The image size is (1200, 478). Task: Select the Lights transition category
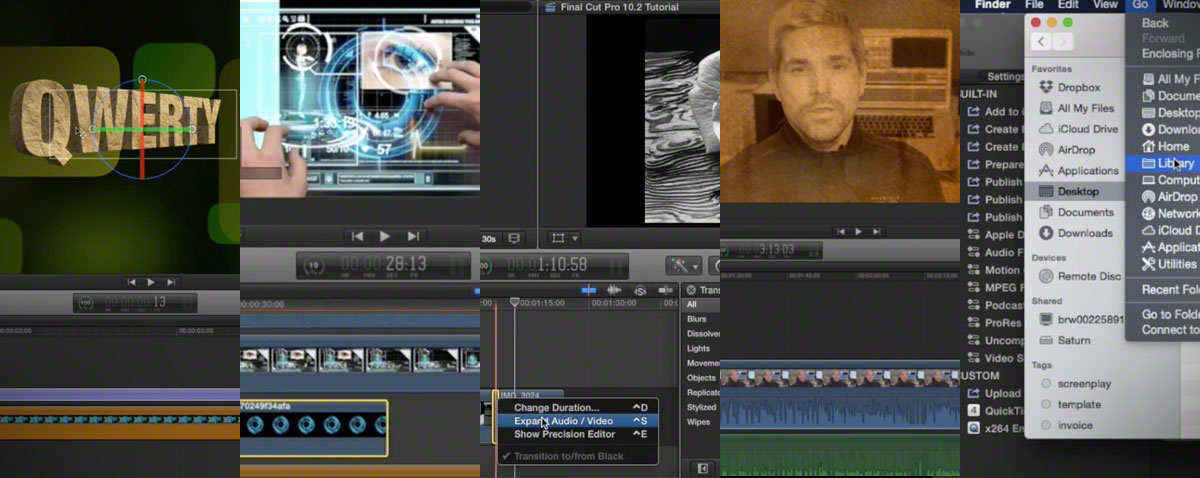pos(699,348)
